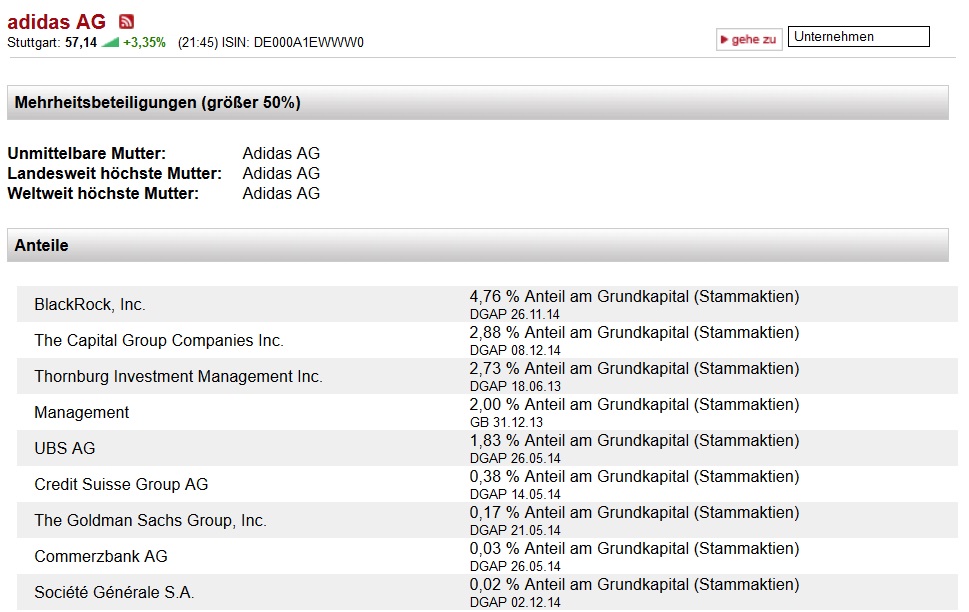This screenshot has height=612, width=969.
Task: Open The Goldman Sachs Group, Inc. entry
Action: point(150,520)
